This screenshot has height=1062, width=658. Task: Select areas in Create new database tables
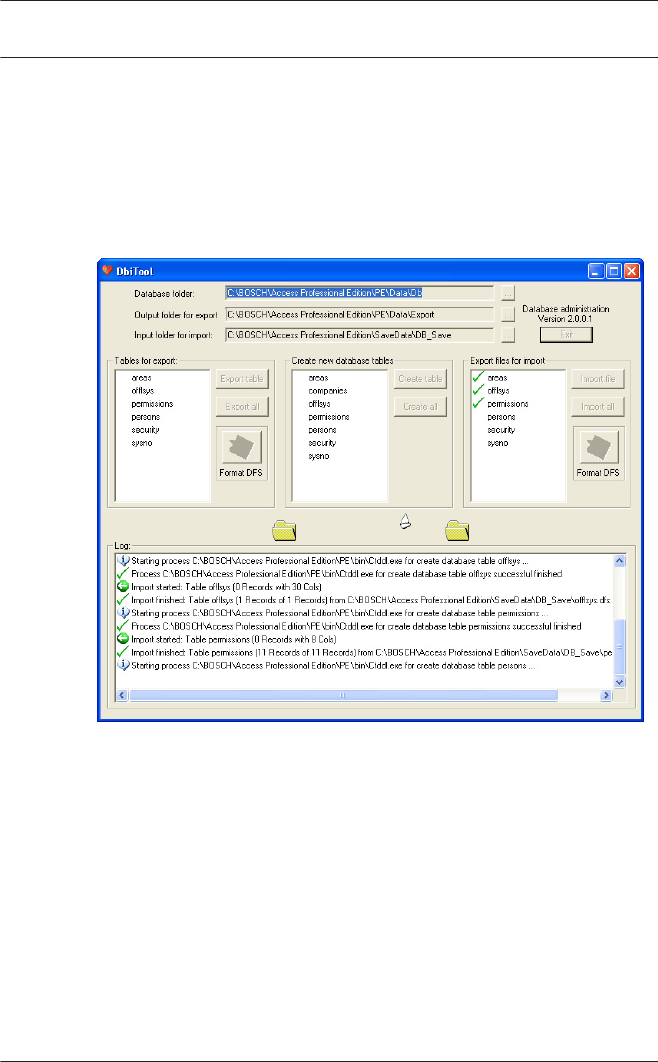pos(318,378)
